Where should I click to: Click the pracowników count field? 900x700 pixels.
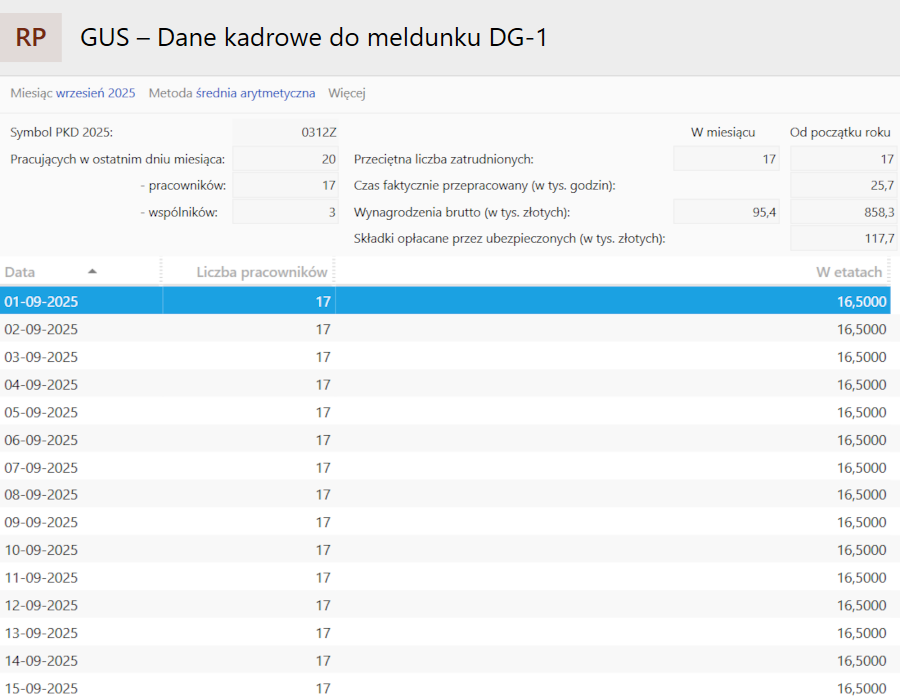pos(286,185)
